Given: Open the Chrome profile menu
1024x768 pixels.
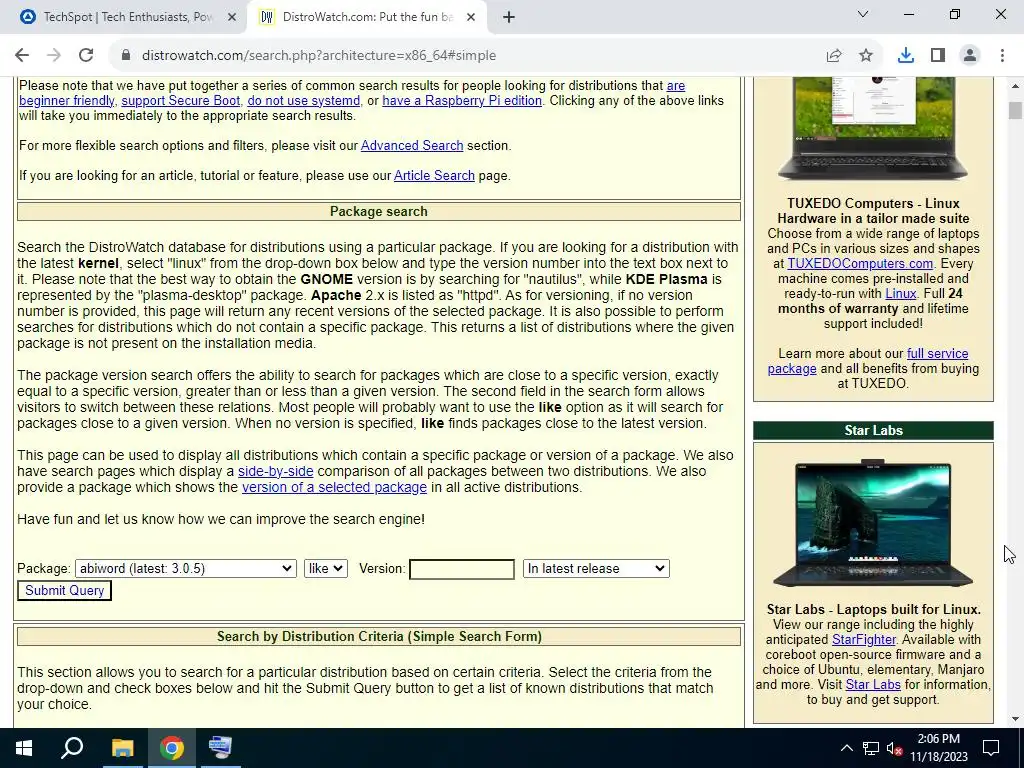Looking at the screenshot, I should tap(970, 56).
